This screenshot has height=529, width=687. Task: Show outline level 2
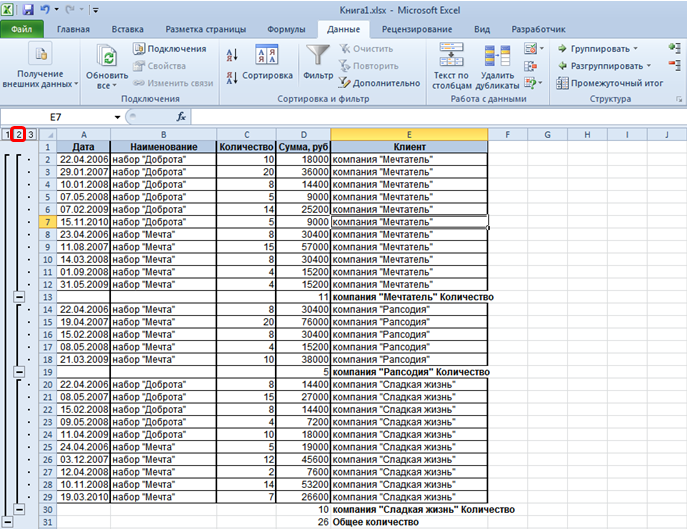coord(19,134)
